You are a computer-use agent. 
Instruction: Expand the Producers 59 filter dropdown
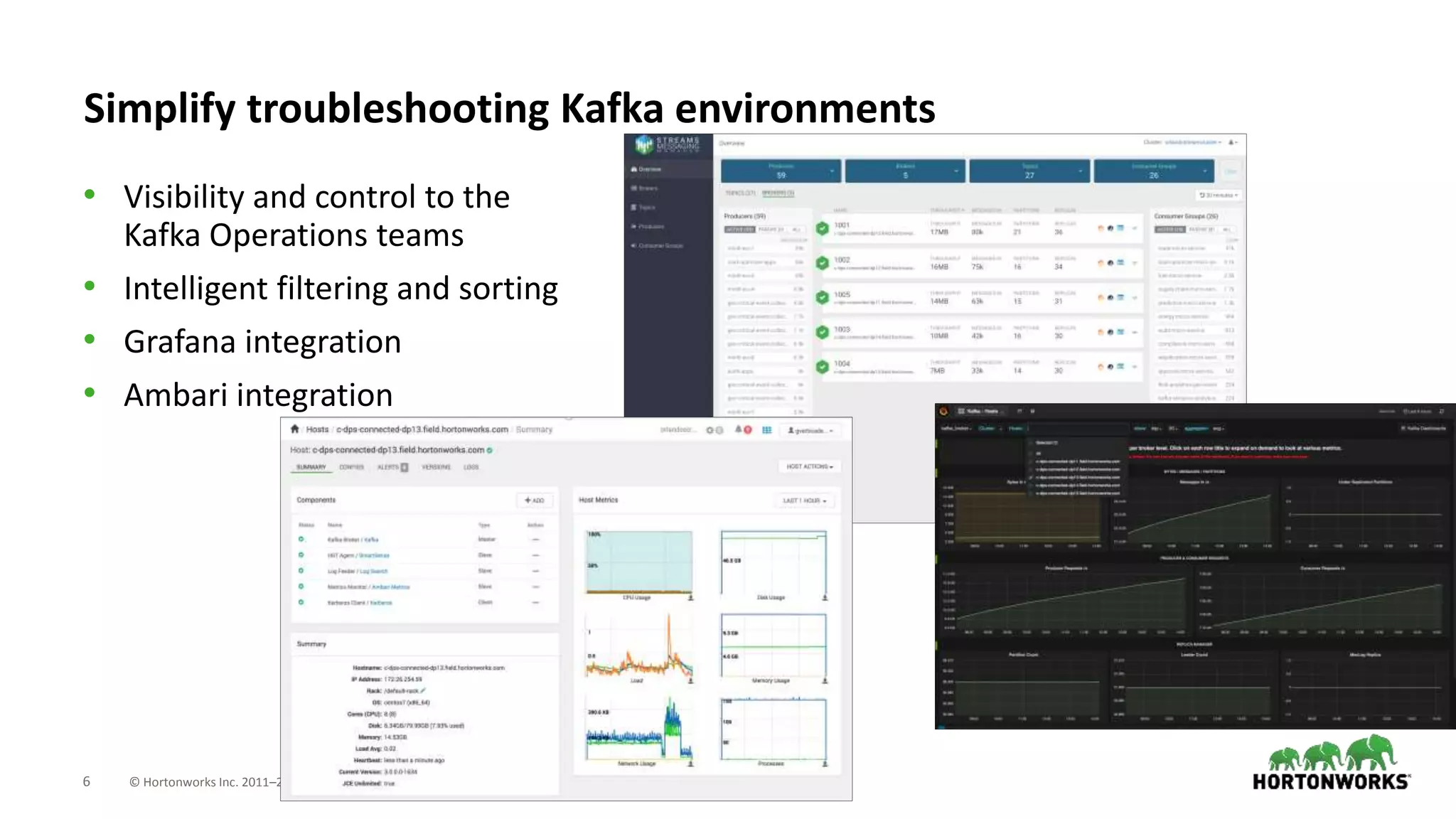(x=781, y=171)
